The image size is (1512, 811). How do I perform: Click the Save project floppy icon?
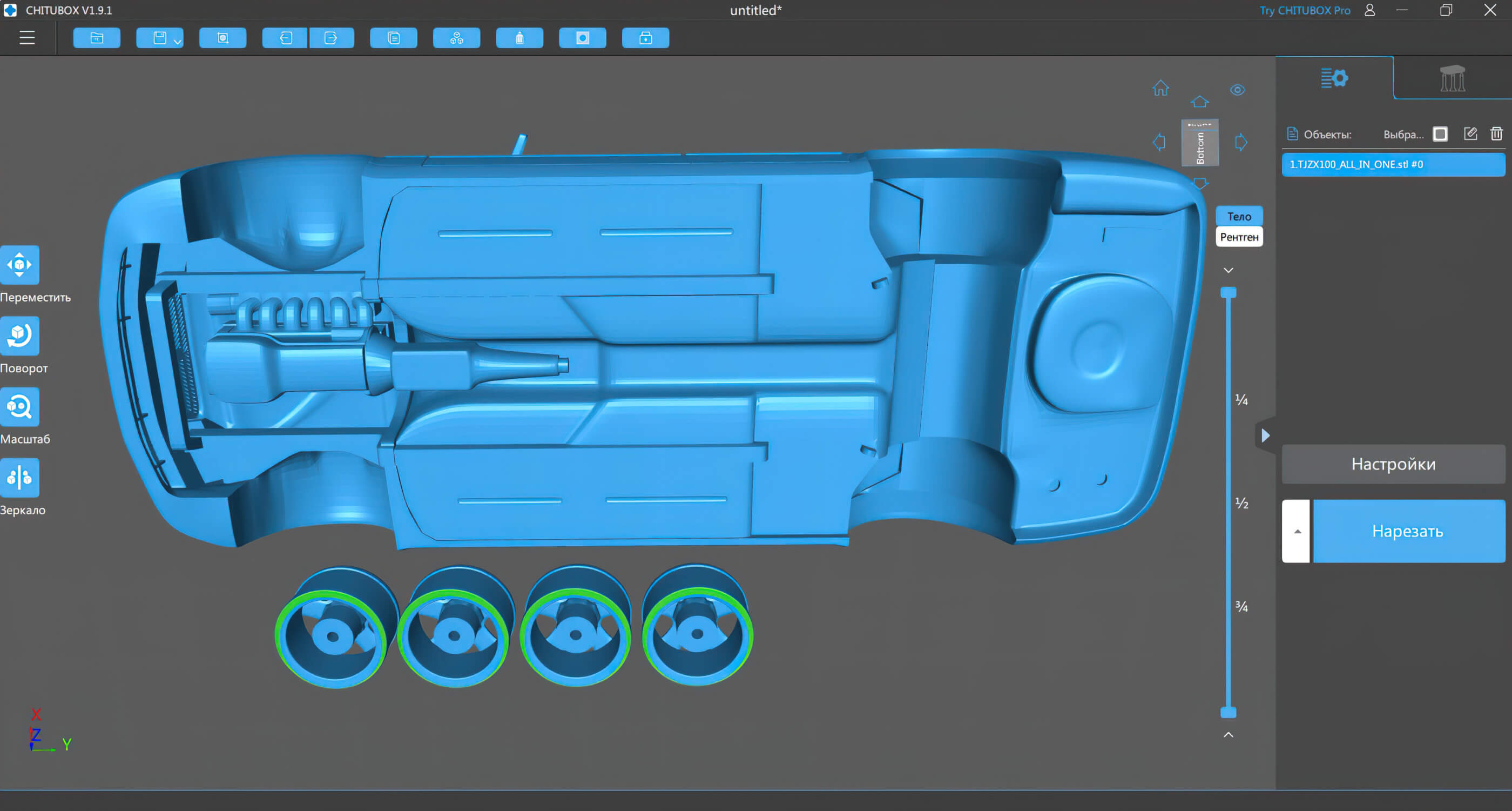tap(159, 38)
